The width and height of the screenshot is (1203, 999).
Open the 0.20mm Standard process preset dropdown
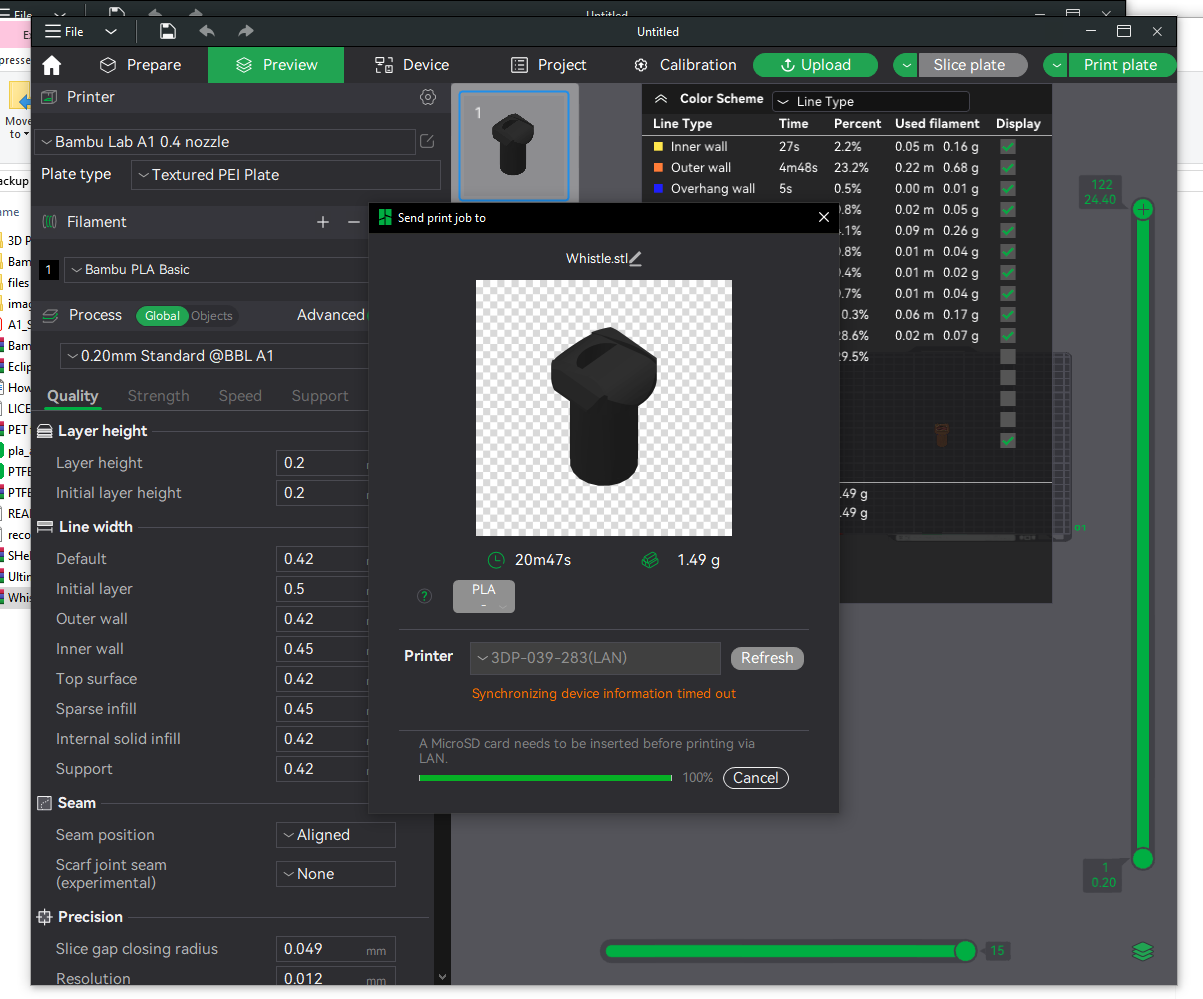click(215, 356)
